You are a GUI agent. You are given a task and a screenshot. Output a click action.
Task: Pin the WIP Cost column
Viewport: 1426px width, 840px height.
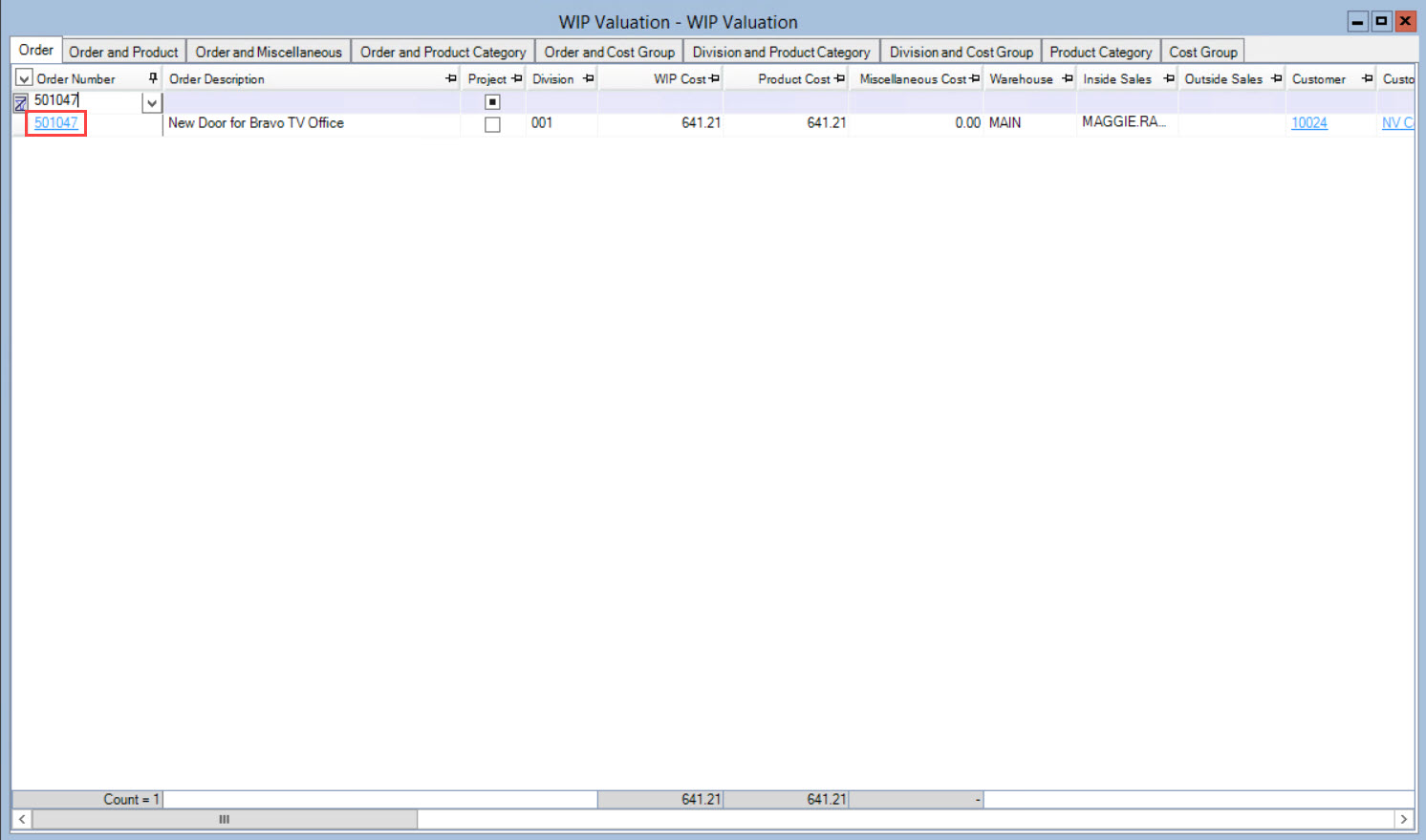coord(714,78)
